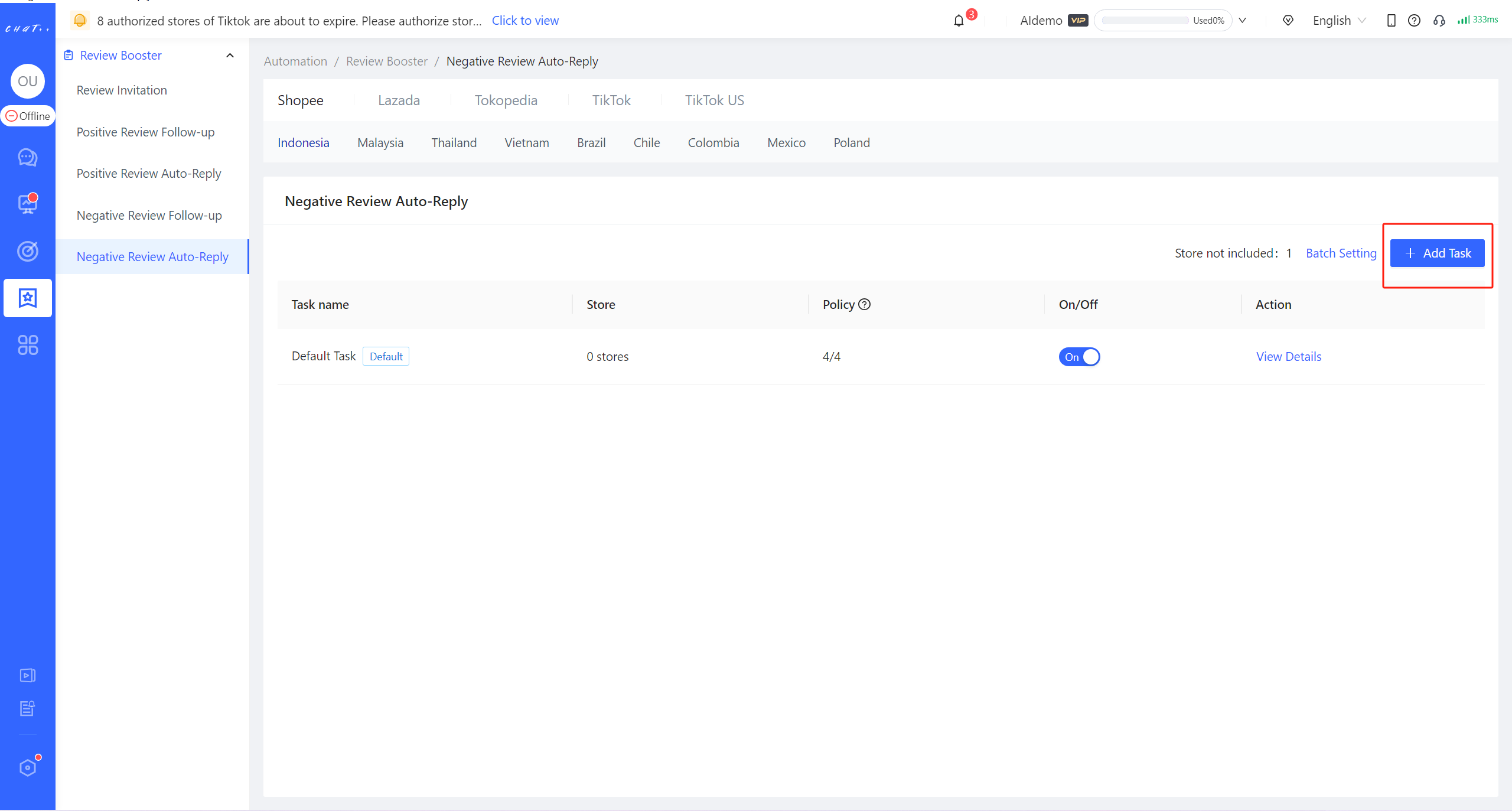The height and width of the screenshot is (811, 1512).
Task: Click the 'Default Task' name
Action: (x=324, y=356)
